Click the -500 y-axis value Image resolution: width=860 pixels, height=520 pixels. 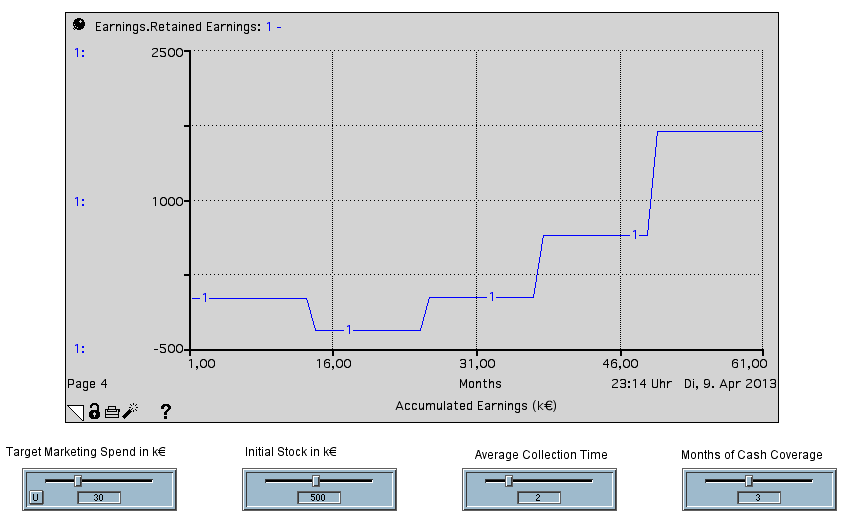168,349
